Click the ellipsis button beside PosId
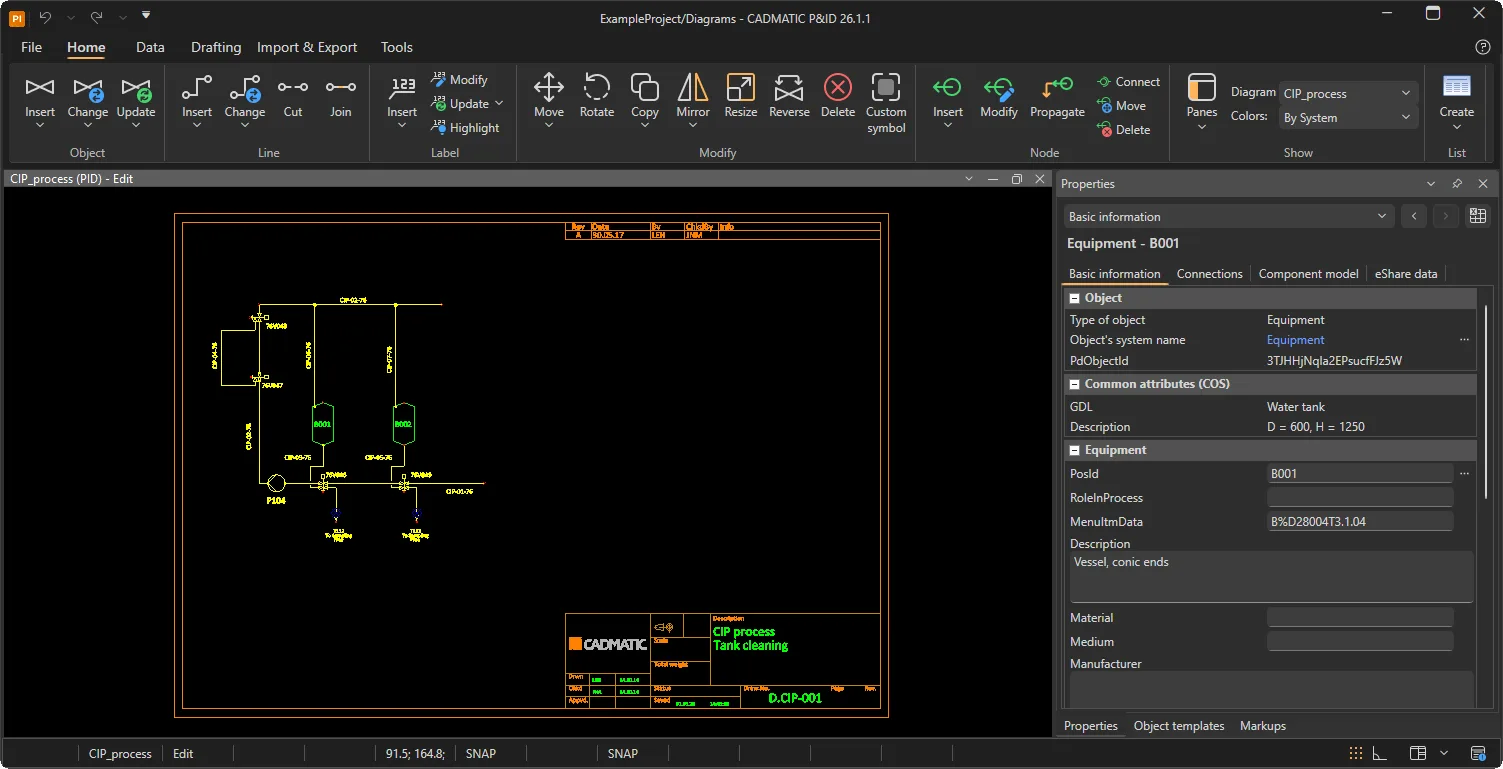 tap(1464, 473)
